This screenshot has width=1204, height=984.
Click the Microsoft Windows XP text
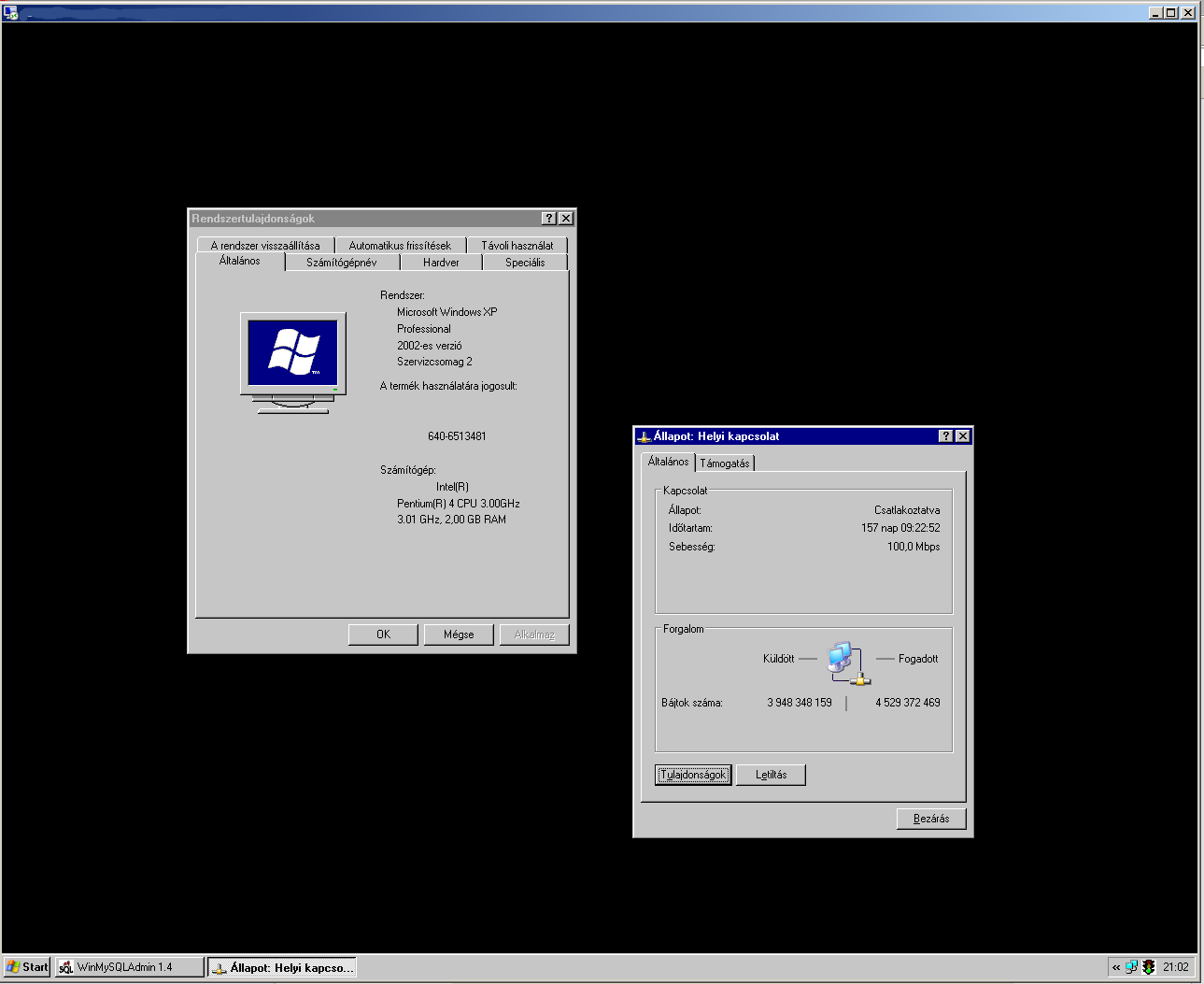446,312
